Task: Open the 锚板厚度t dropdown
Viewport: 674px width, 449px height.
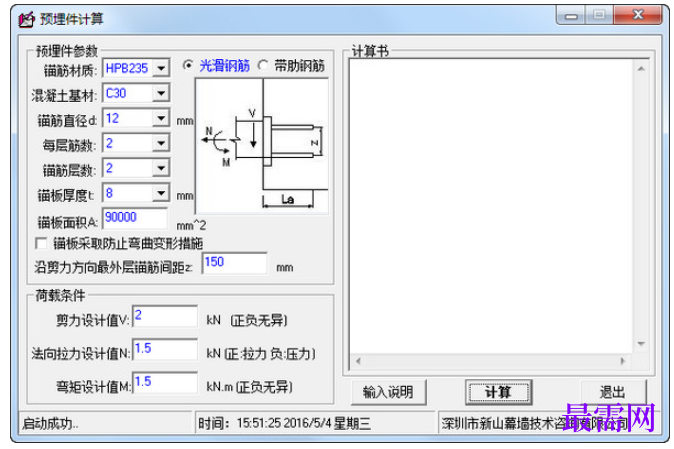Action: click(x=161, y=193)
